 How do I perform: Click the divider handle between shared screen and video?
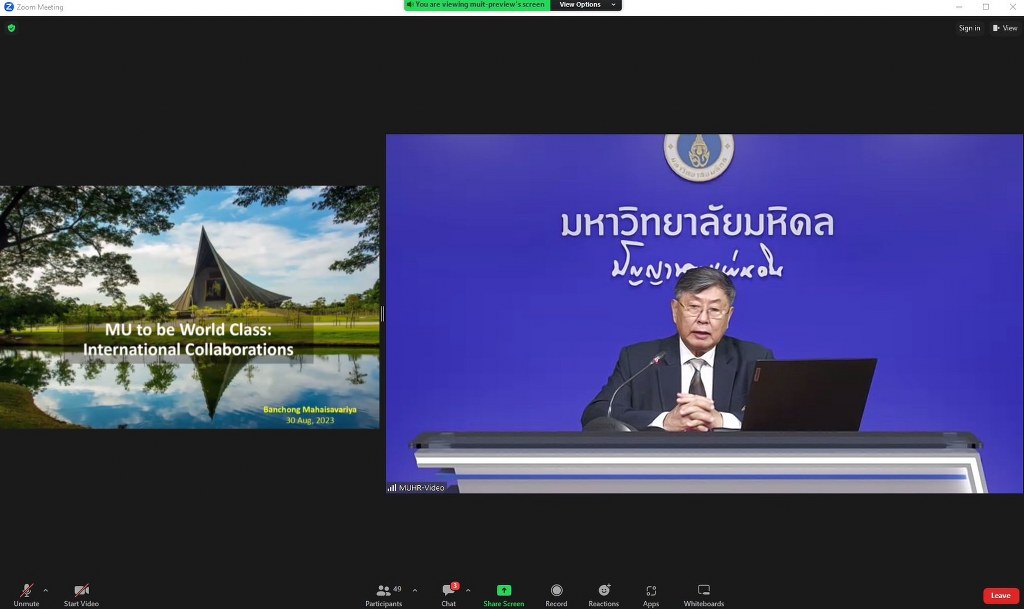382,314
